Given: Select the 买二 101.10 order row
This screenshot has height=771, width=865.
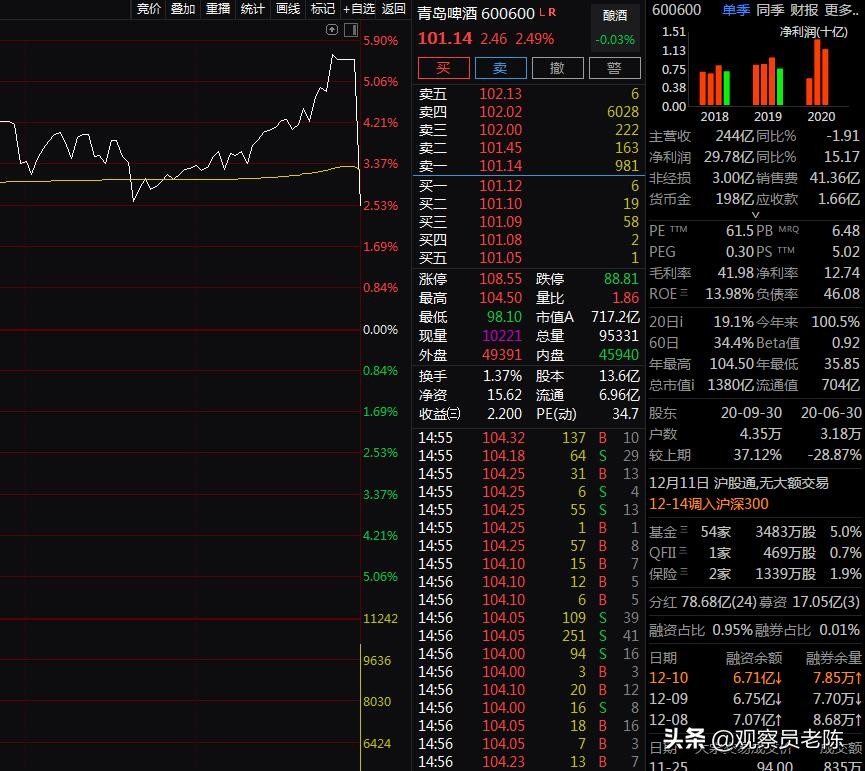Looking at the screenshot, I should 528,204.
